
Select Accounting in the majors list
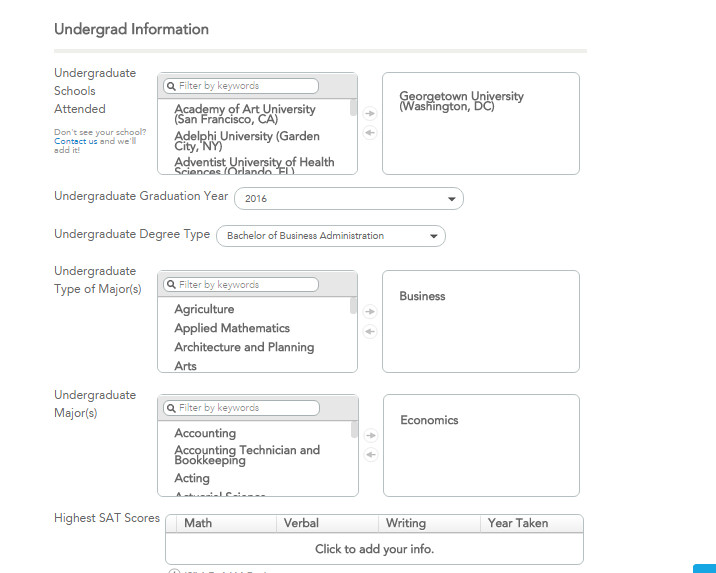(x=205, y=433)
